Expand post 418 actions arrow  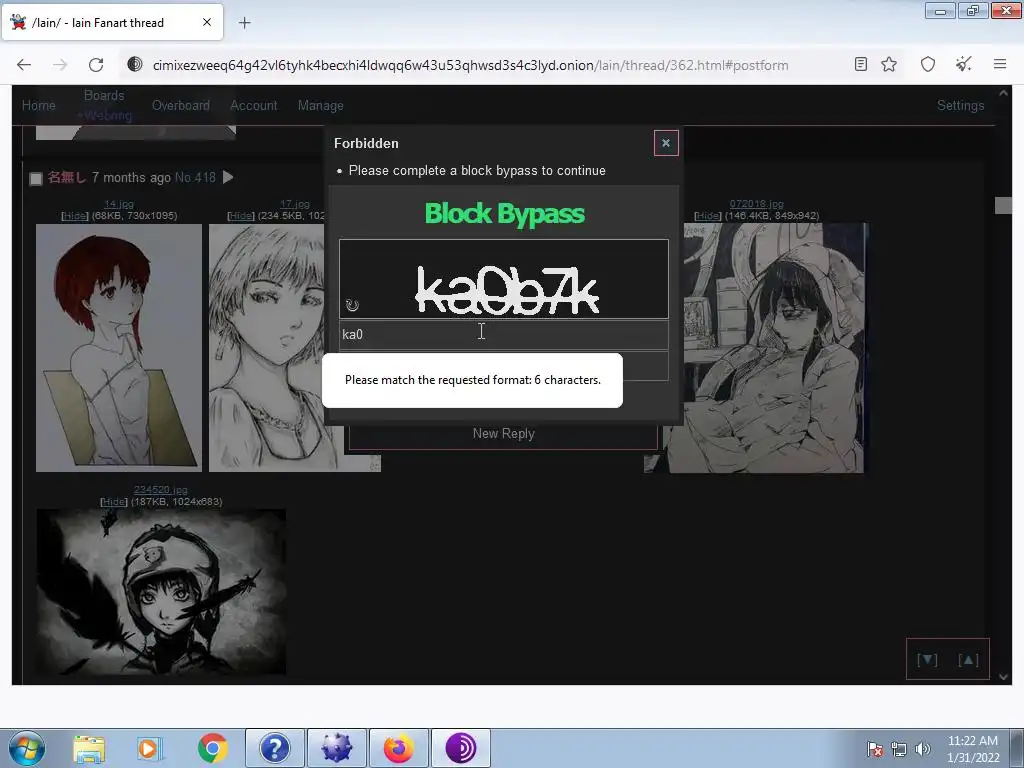pos(228,177)
